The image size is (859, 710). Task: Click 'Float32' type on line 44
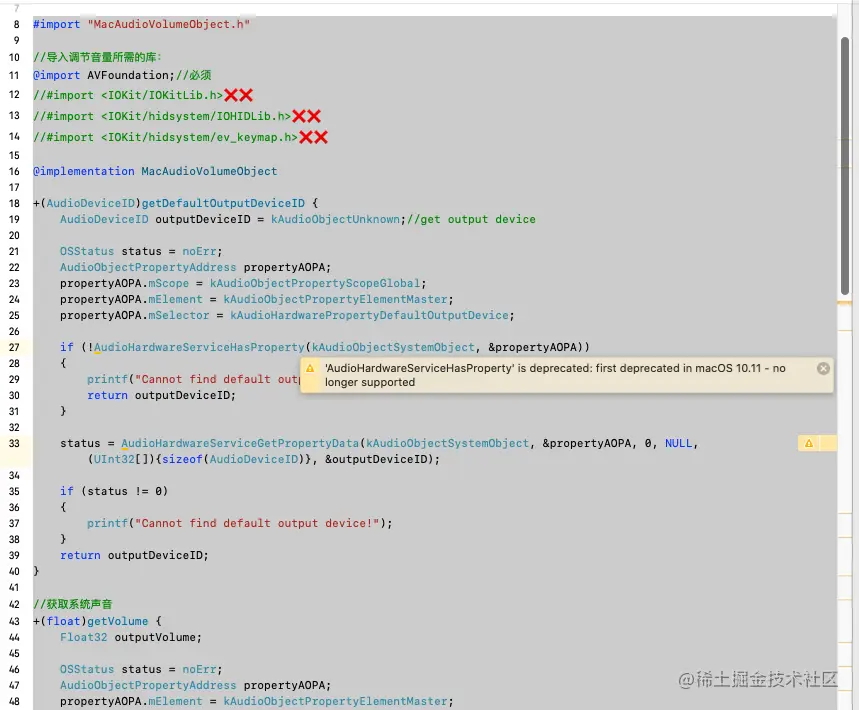84,637
